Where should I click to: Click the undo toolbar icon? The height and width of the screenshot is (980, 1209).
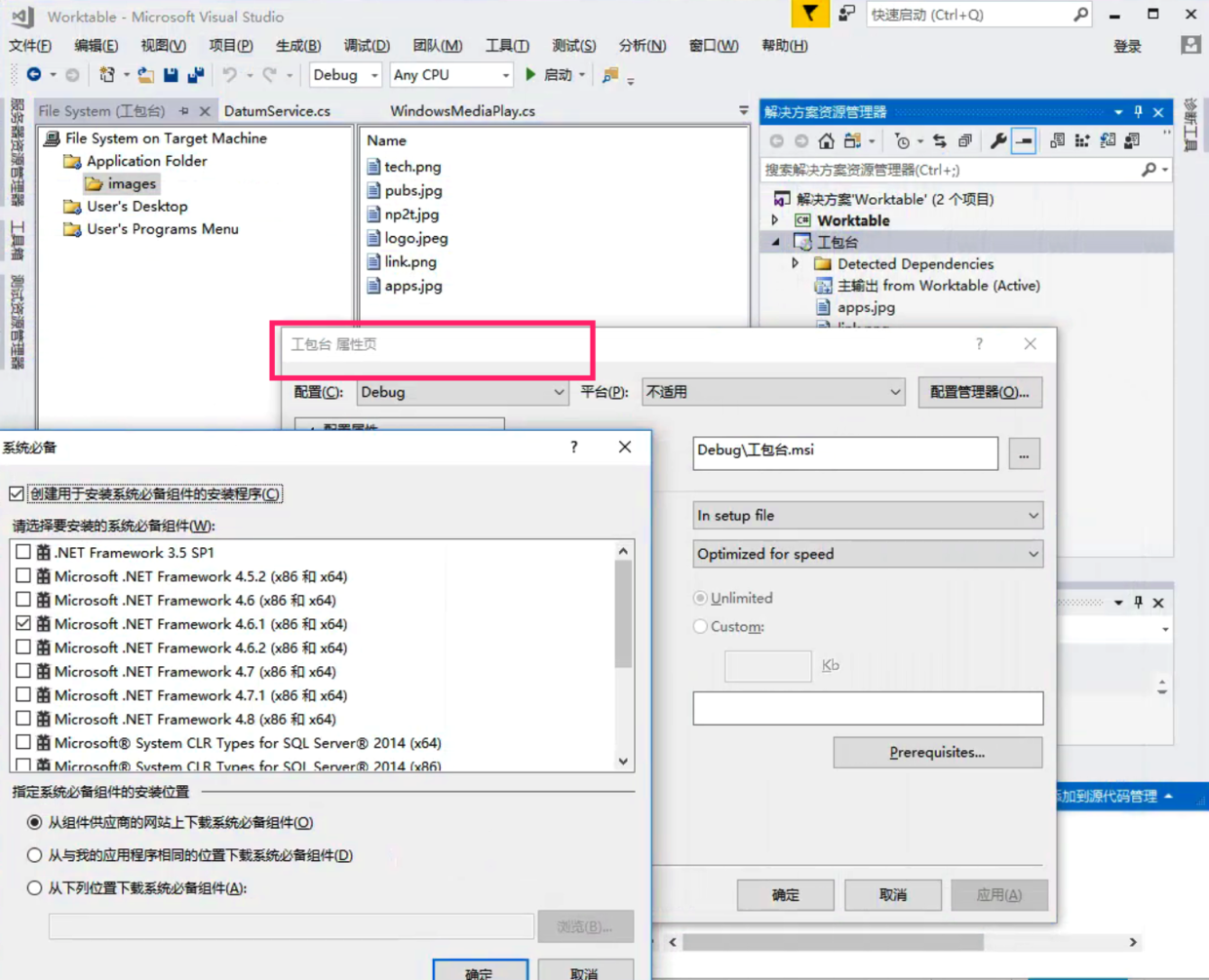pos(229,74)
